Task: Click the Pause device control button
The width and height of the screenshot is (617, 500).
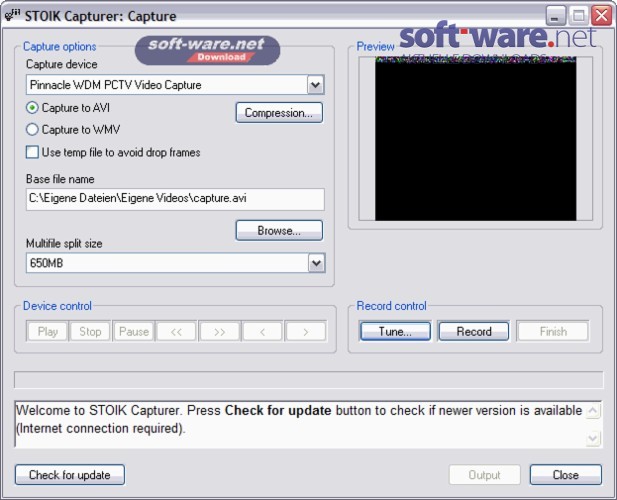Action: [x=133, y=331]
